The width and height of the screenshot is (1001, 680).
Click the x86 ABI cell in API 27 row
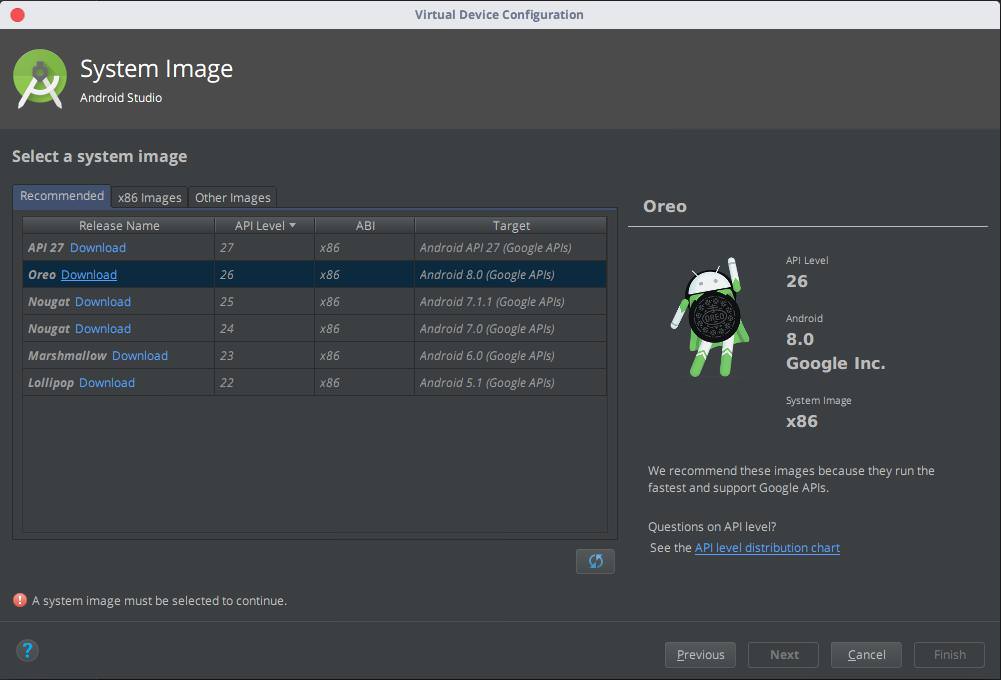coord(365,248)
